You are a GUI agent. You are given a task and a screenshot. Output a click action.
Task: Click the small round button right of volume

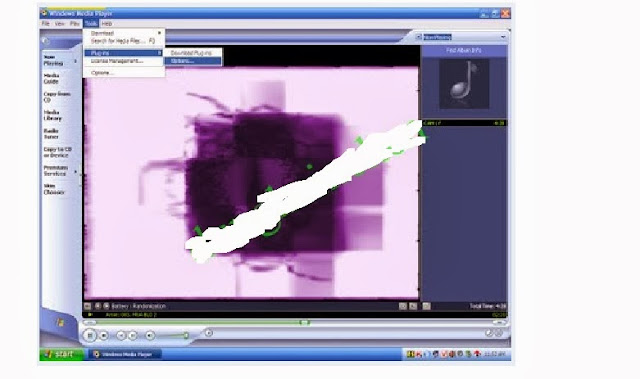209,333
